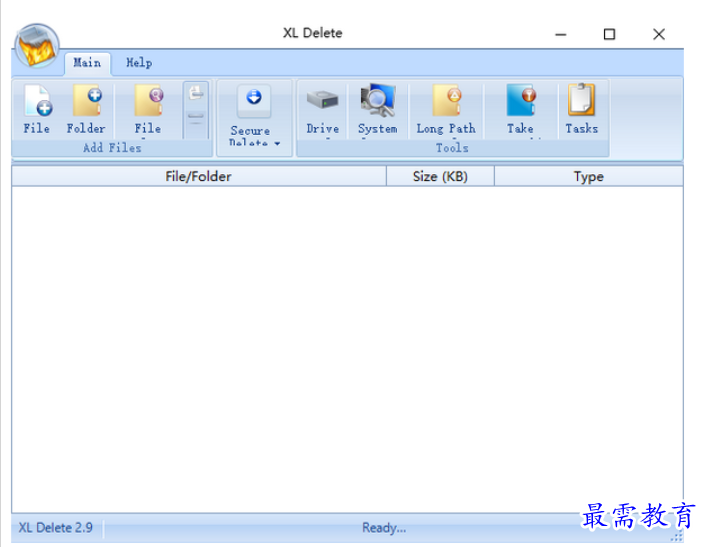Sort by Size (KB) column header

coord(440,176)
